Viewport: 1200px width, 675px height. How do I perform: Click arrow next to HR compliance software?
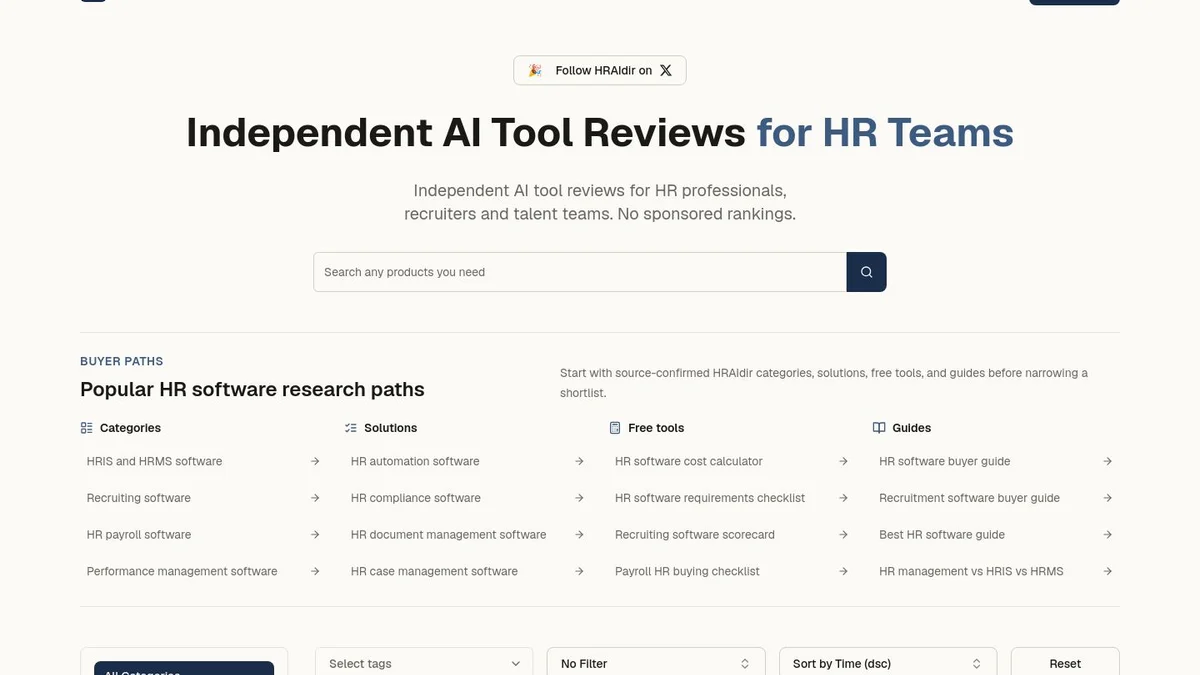tap(579, 498)
